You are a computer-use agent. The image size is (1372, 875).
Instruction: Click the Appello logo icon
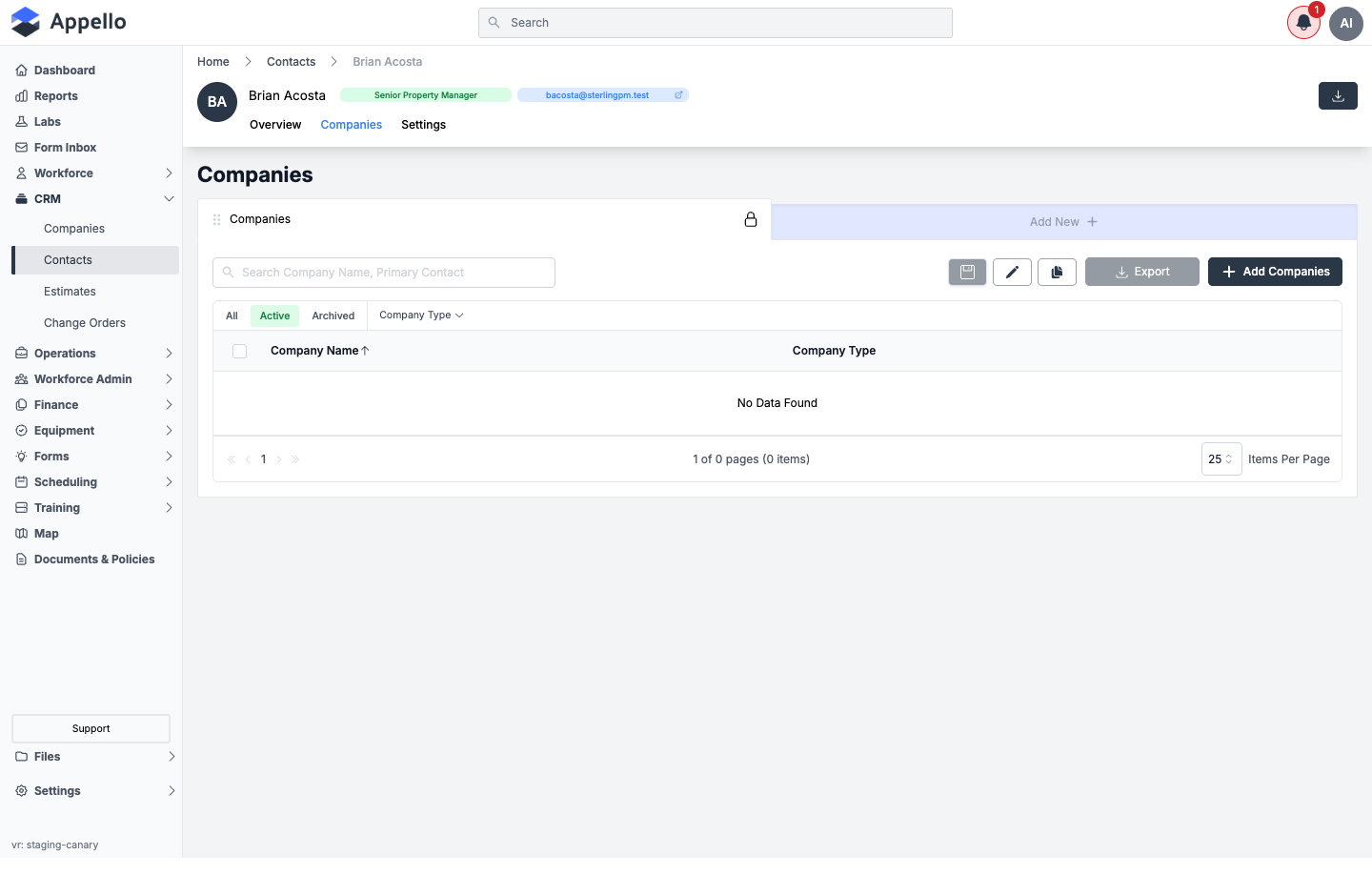[x=26, y=22]
